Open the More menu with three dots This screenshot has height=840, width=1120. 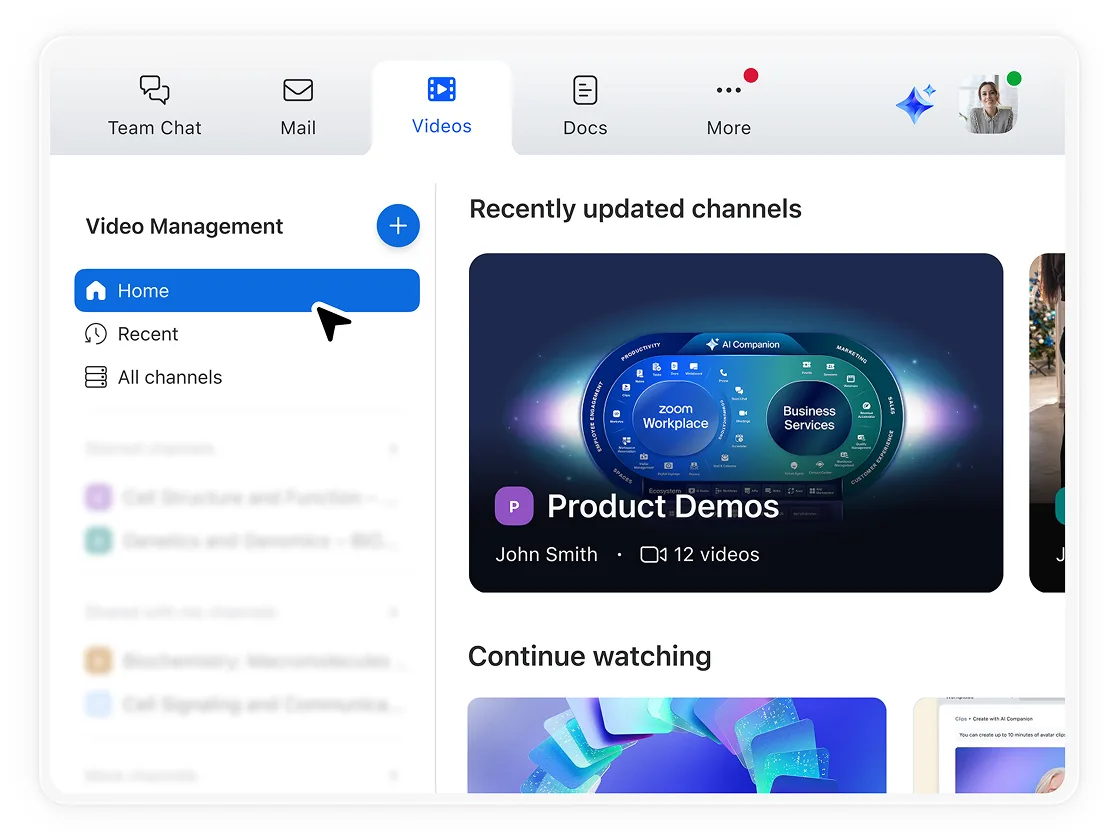point(728,90)
